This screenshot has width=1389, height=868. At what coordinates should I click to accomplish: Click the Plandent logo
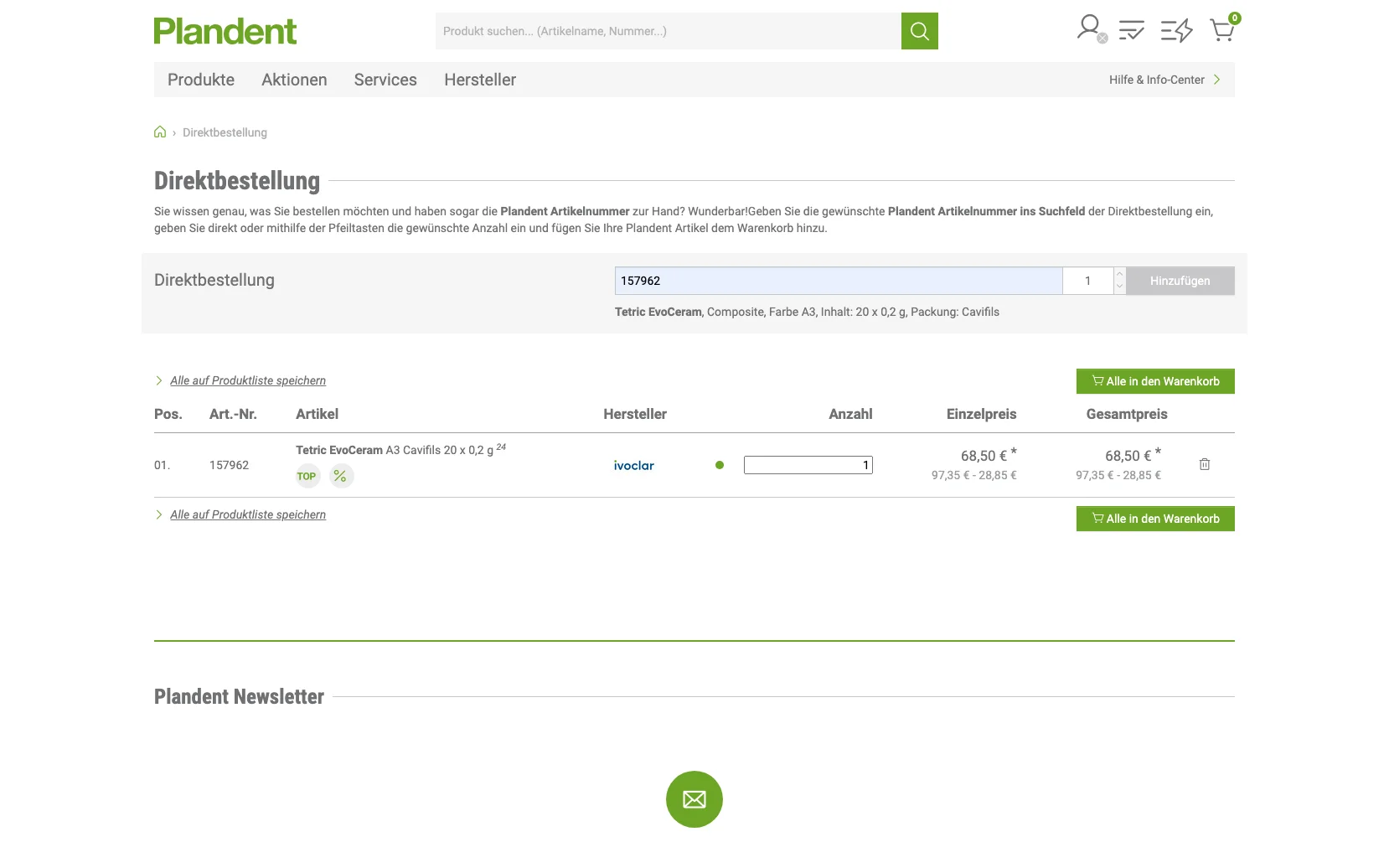click(x=225, y=31)
